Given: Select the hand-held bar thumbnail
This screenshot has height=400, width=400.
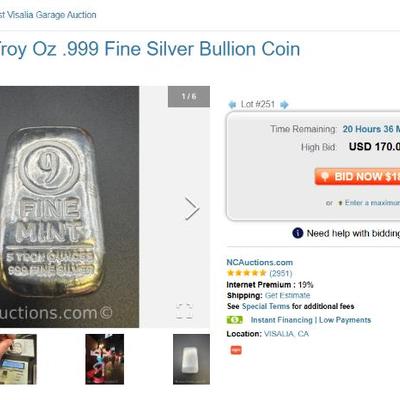Looking at the screenshot, I should (18, 359).
